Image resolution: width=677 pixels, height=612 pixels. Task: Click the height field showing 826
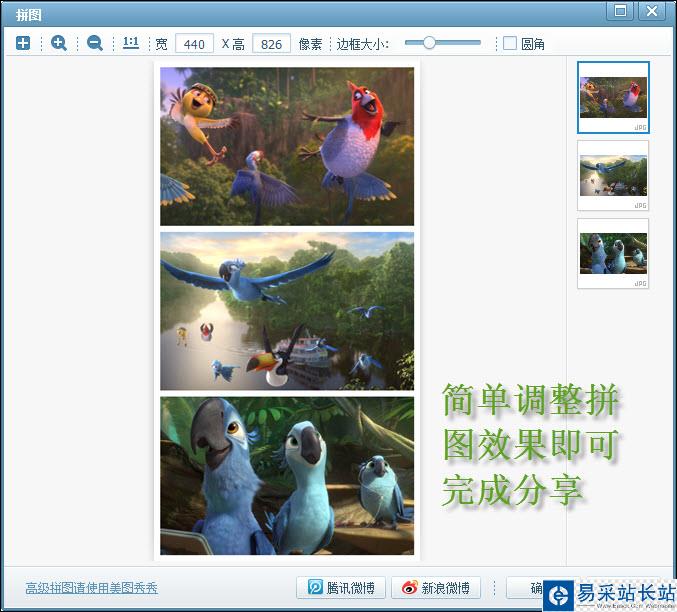[271, 44]
